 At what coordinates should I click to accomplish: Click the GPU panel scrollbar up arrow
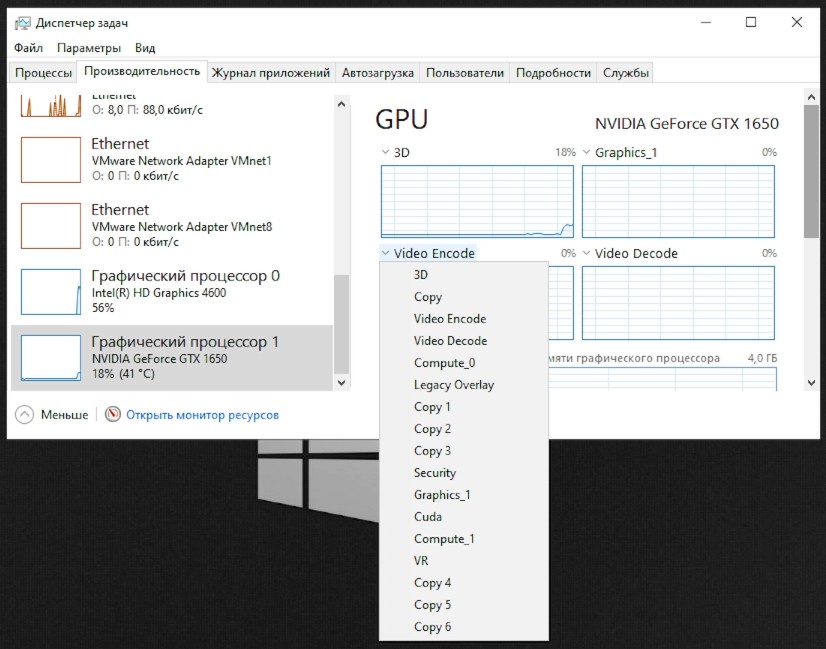coord(811,97)
